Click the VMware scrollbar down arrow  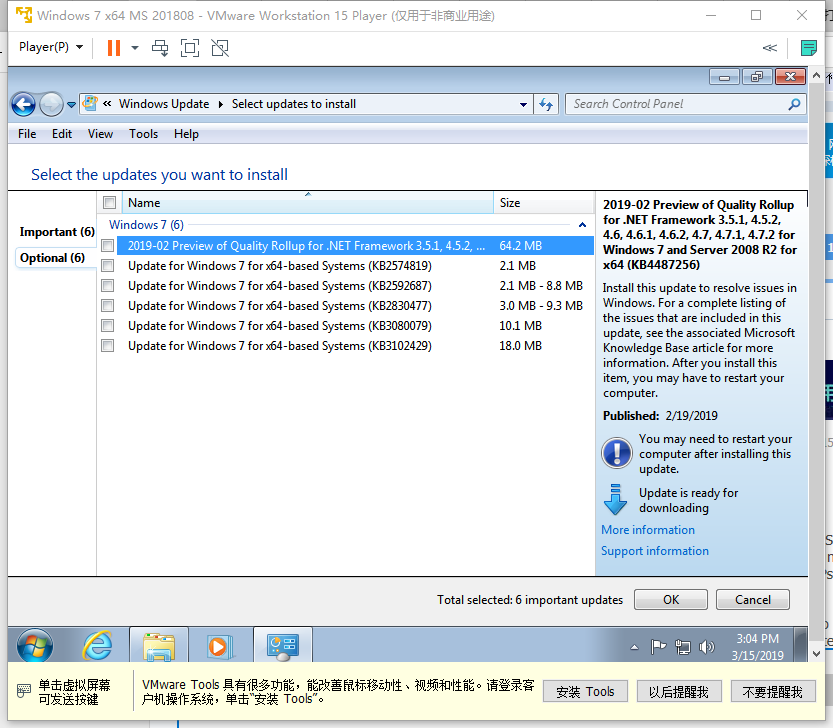817,654
